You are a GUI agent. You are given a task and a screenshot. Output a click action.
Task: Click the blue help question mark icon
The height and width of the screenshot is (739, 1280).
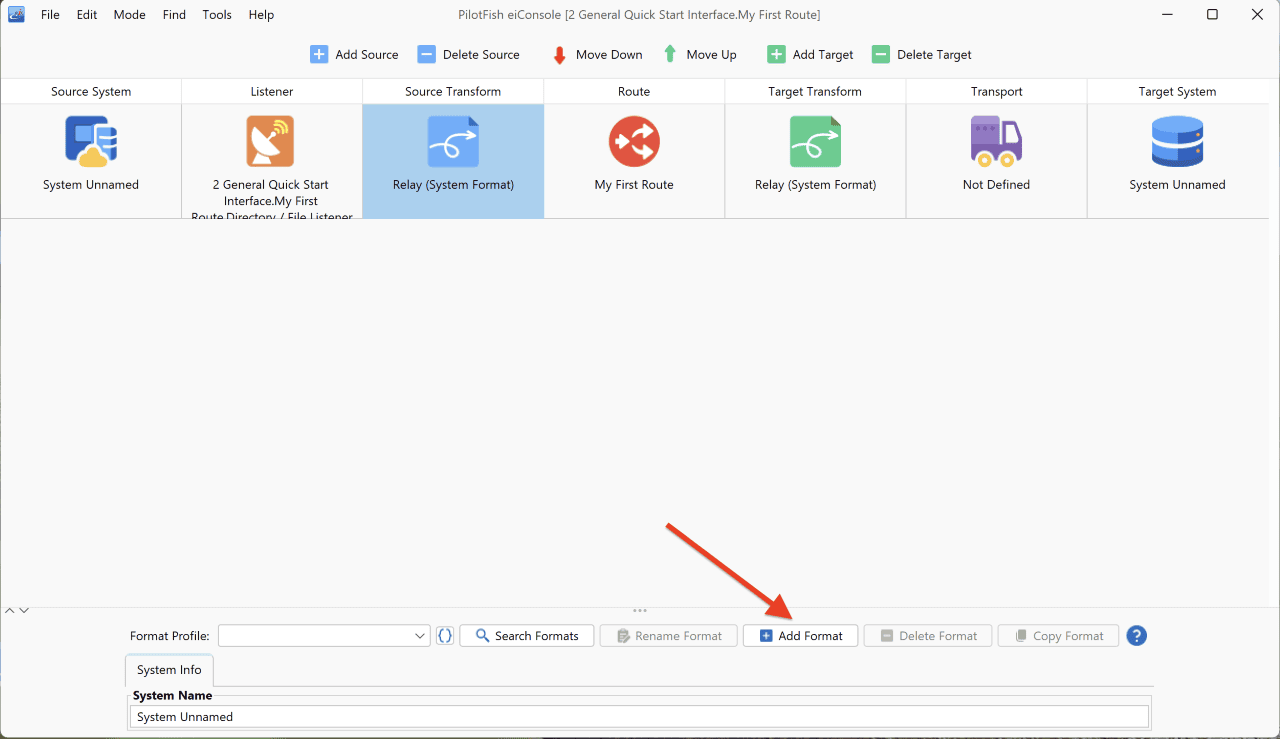(x=1136, y=636)
